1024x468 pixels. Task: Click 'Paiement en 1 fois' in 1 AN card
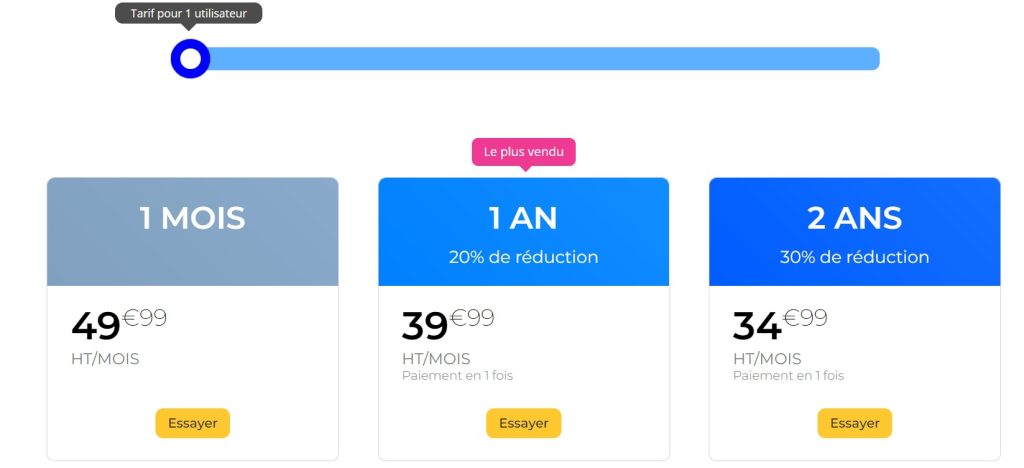[x=457, y=376]
